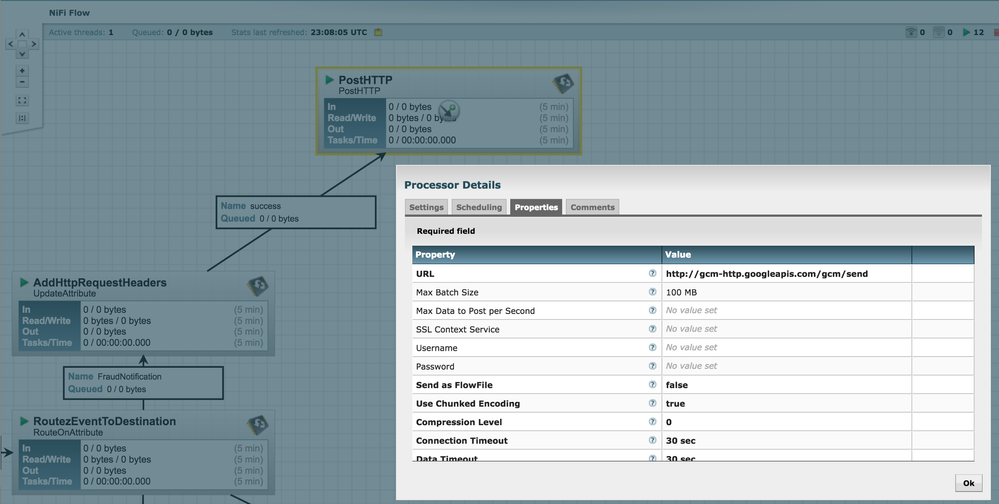Select the FraudNotification connection label box

point(143,383)
